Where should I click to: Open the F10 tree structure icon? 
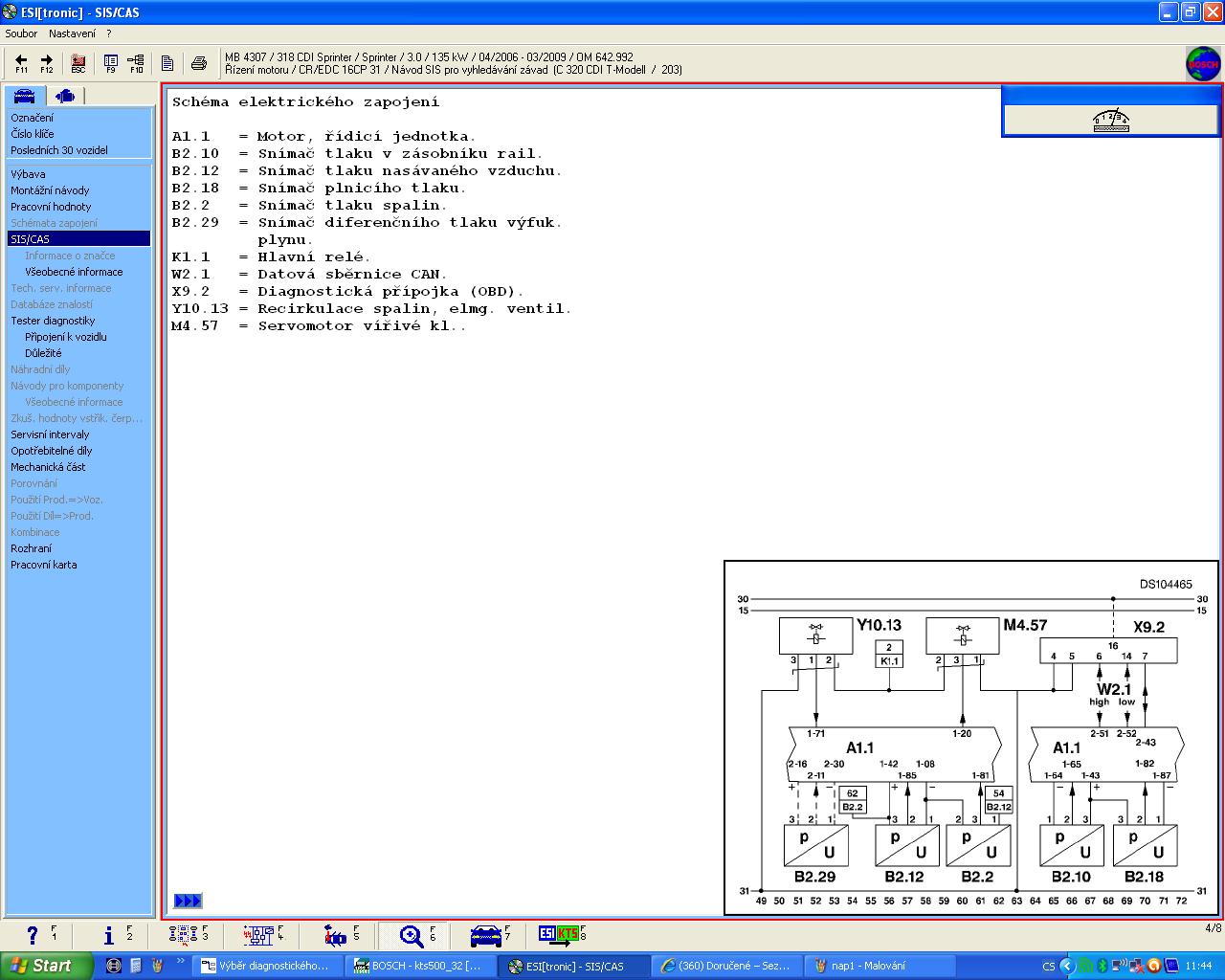click(136, 63)
